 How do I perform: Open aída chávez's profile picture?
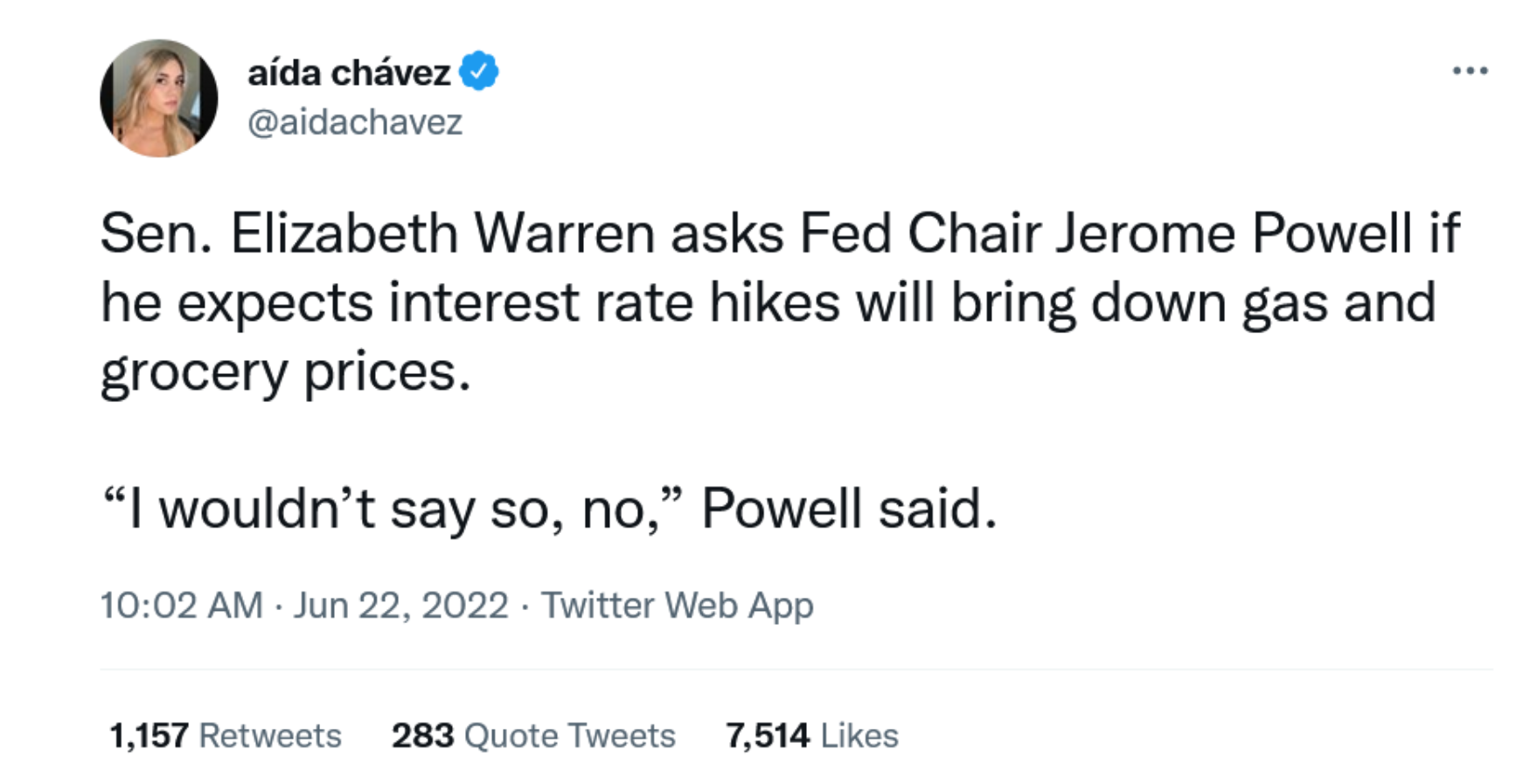click(x=158, y=98)
